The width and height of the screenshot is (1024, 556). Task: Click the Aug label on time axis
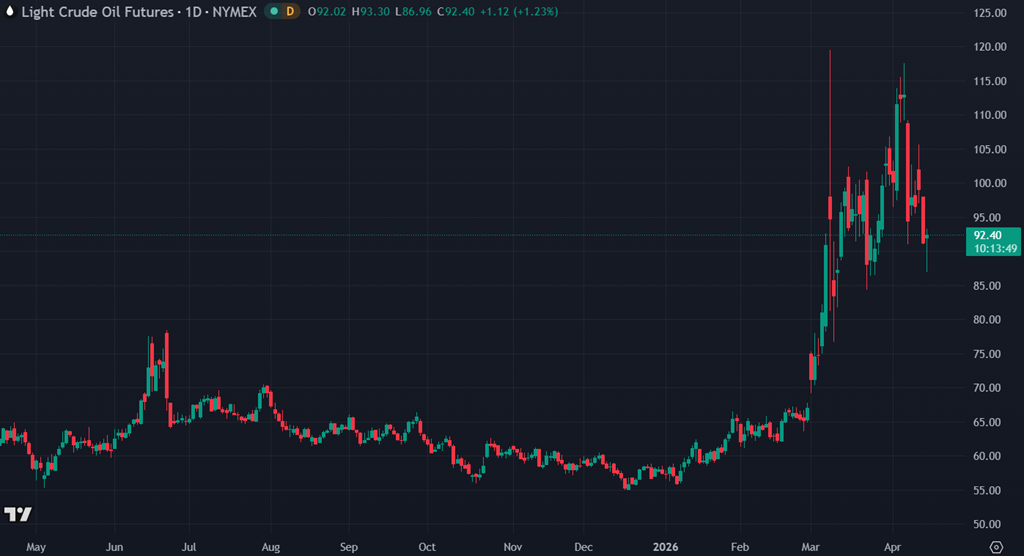click(270, 547)
